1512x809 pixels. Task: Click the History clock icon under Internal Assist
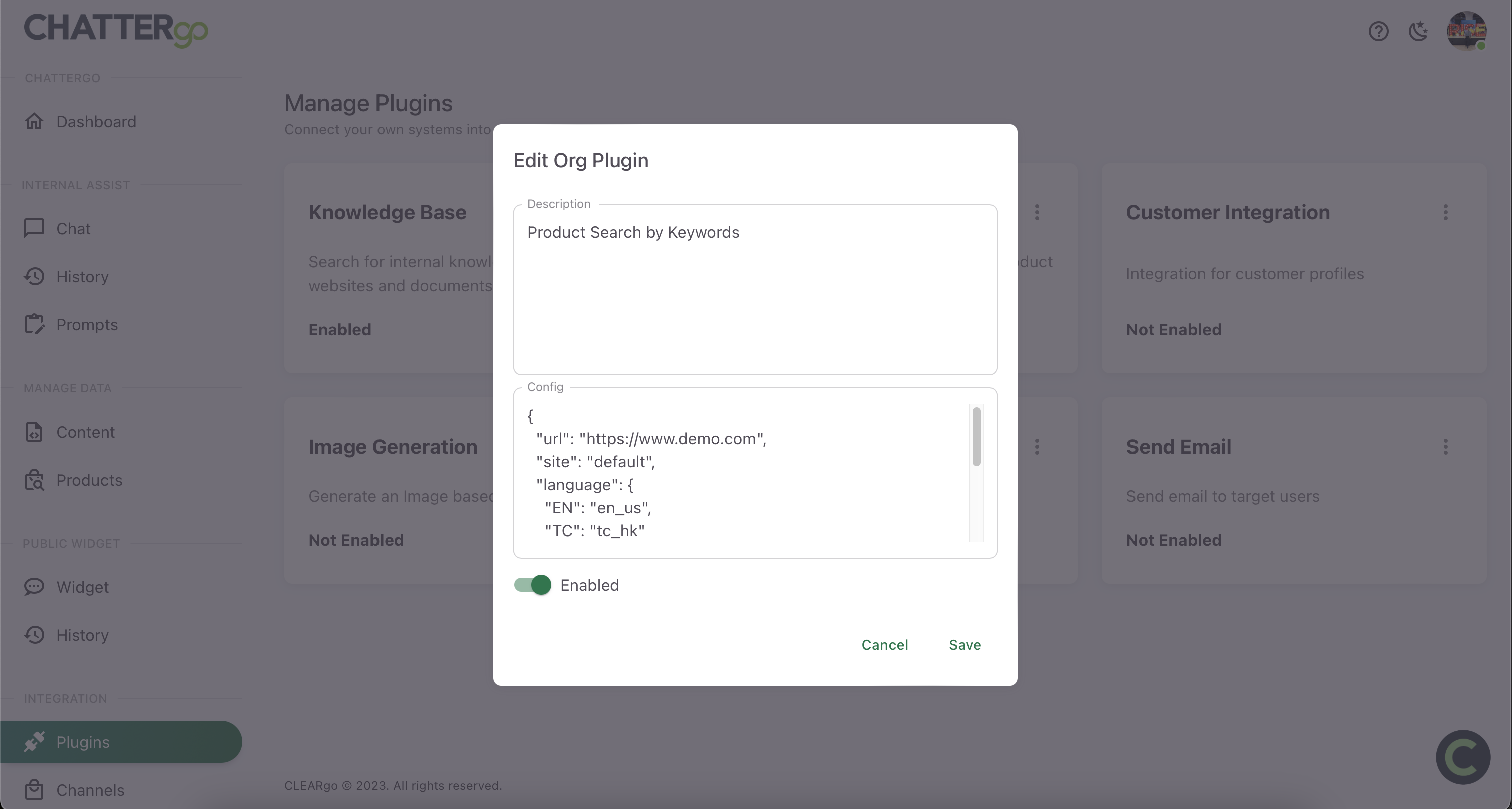pyautogui.click(x=34, y=276)
